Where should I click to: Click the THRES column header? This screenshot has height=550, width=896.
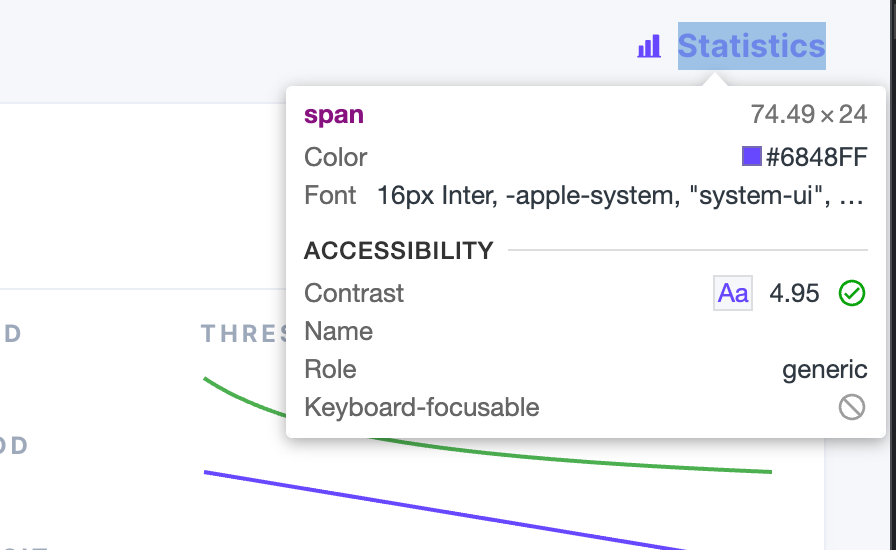241,333
